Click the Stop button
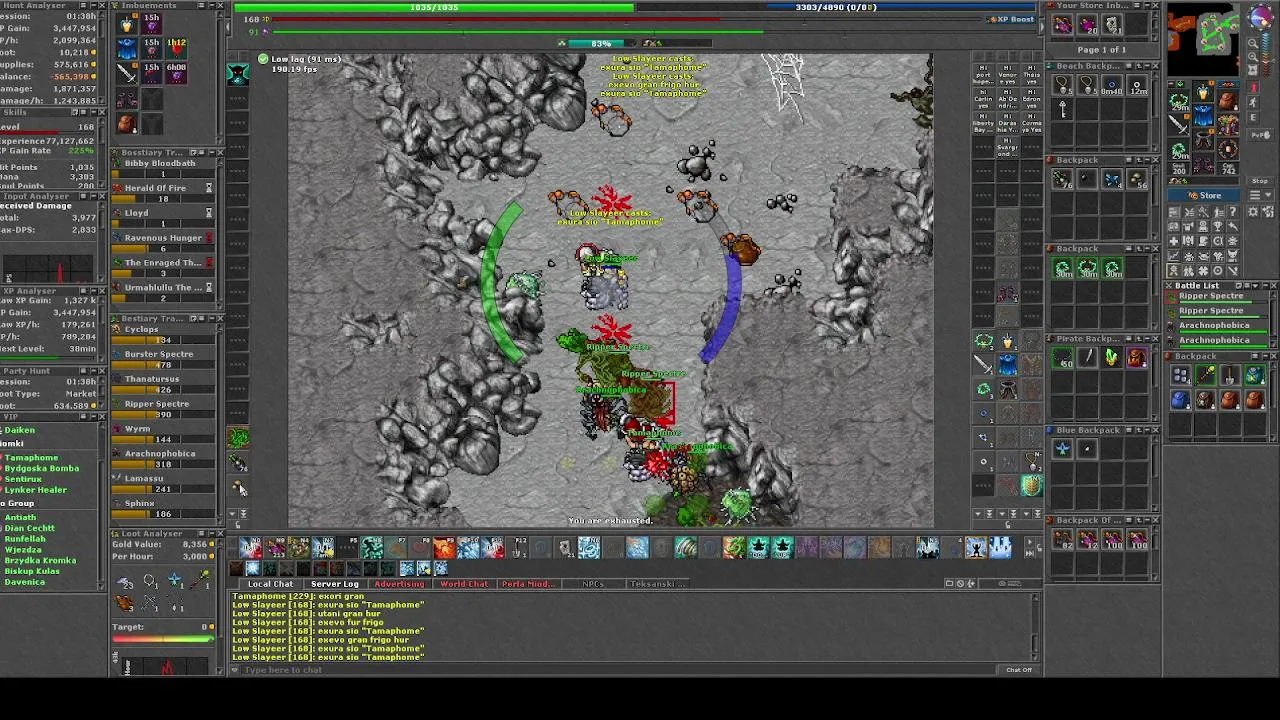The image size is (1280, 720). (x=1261, y=181)
